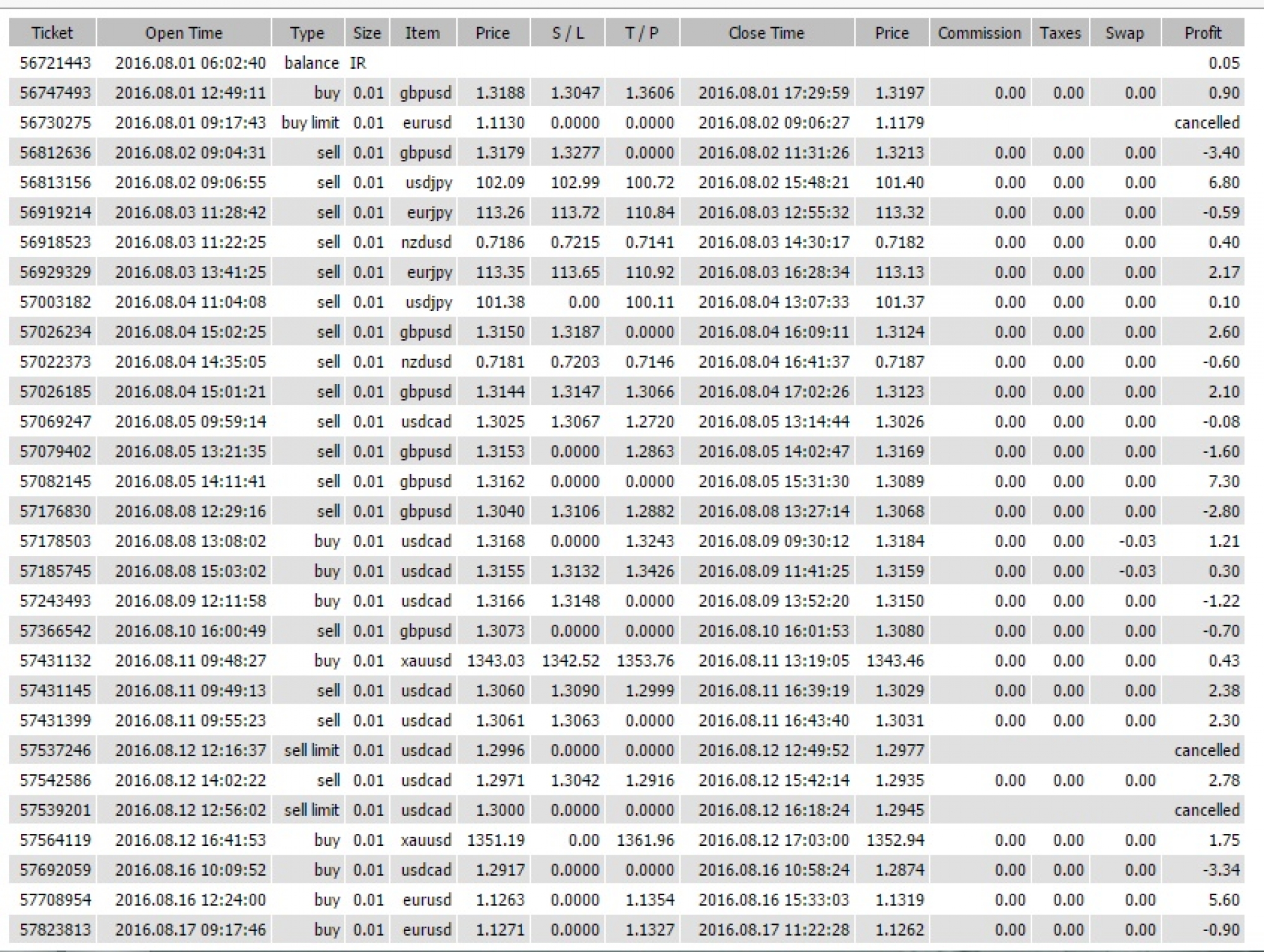Click the Size column header

pyautogui.click(x=367, y=33)
